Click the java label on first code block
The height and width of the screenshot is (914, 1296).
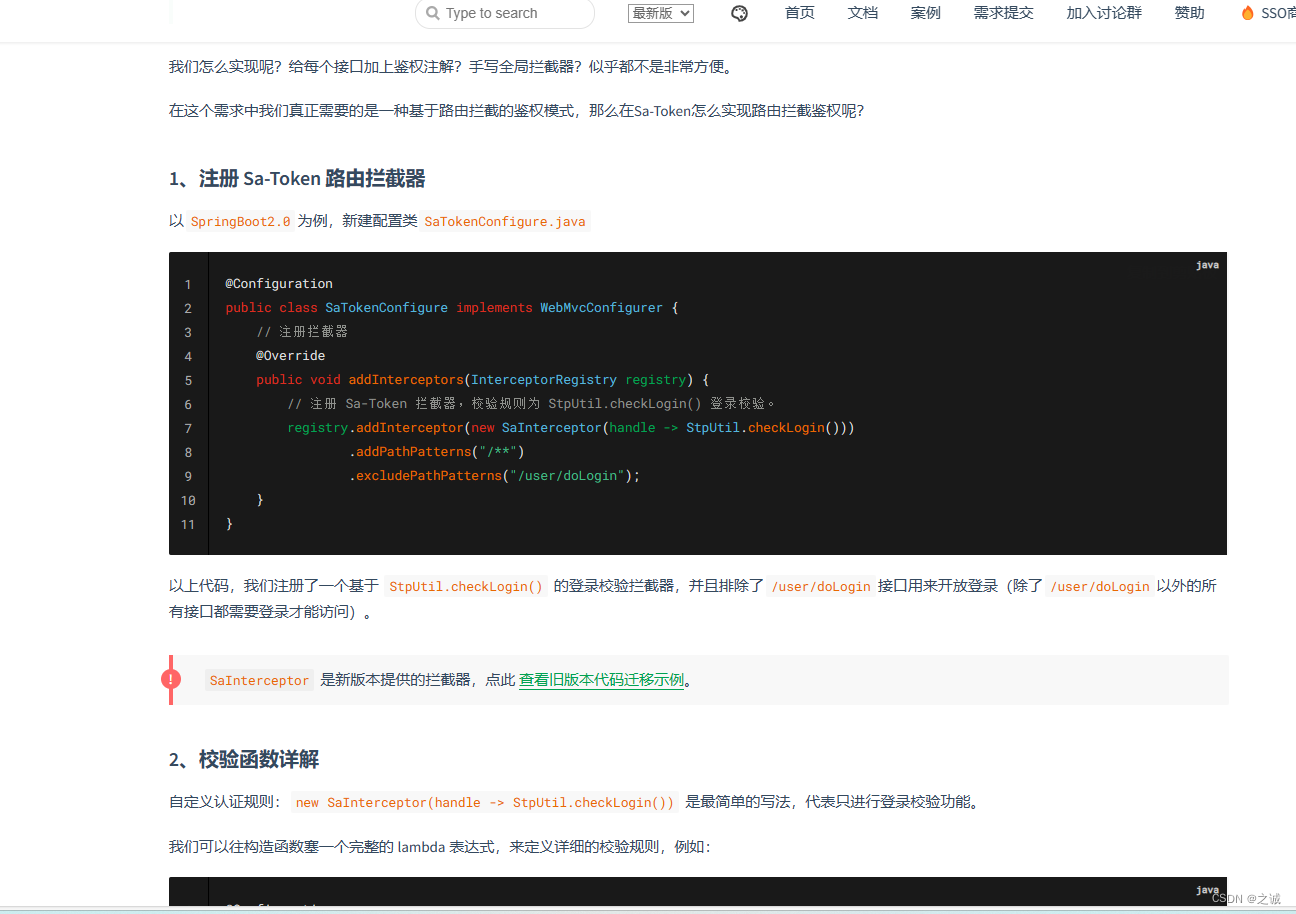point(1207,265)
